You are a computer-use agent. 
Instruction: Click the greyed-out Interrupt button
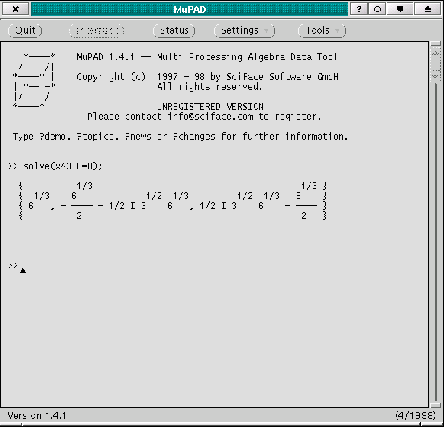point(97,31)
